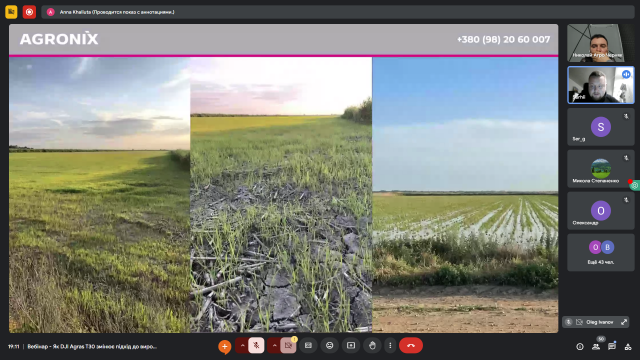Open meeting details info icon

click(580, 347)
